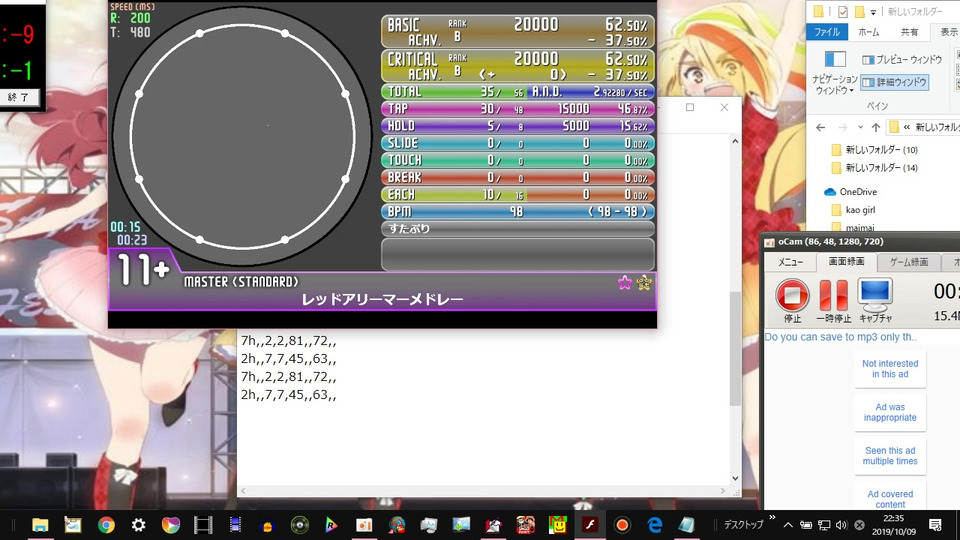Select 新しいフォルダー (14) in the tree

[875, 168]
